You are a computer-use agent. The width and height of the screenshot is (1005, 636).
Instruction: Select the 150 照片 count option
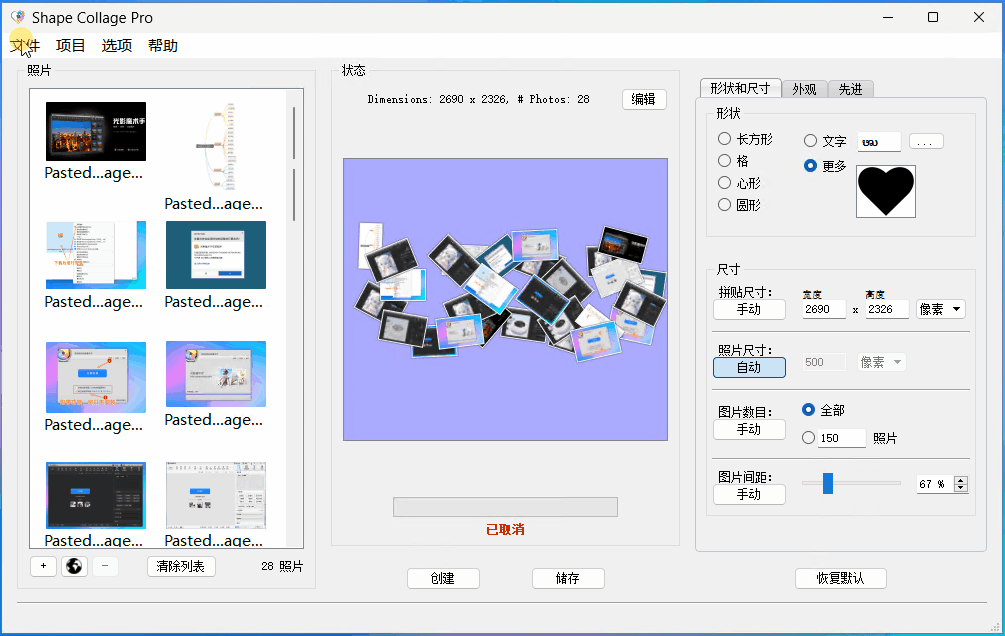coord(808,437)
